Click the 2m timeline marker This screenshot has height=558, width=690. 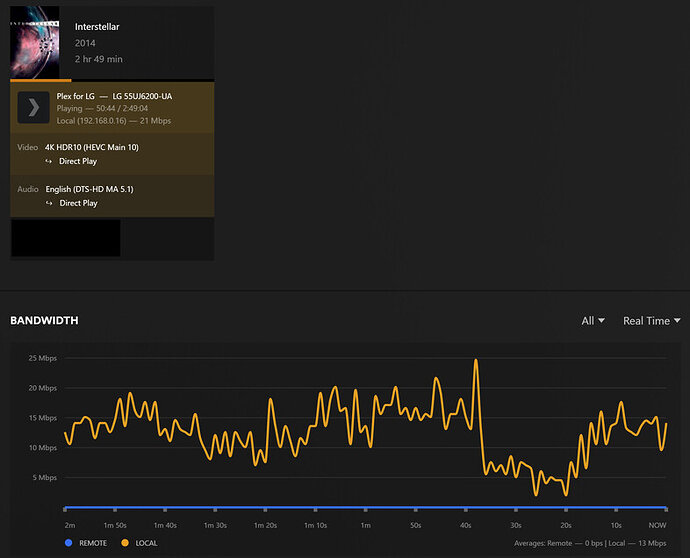tap(70, 525)
